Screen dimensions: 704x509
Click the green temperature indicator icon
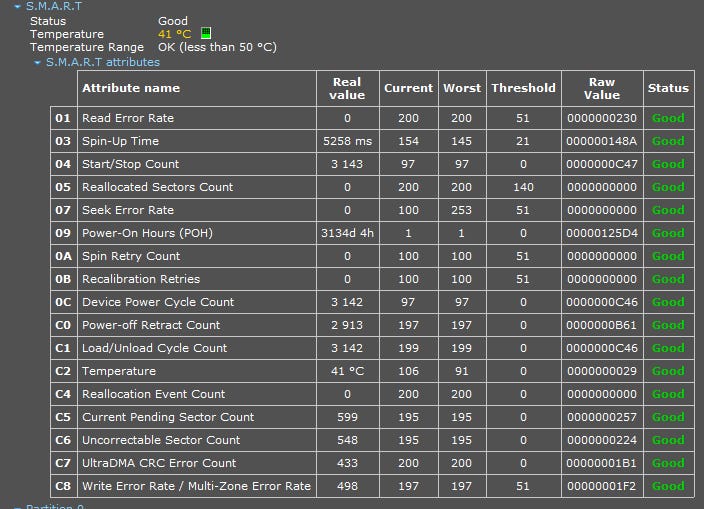pyautogui.click(x=206, y=33)
